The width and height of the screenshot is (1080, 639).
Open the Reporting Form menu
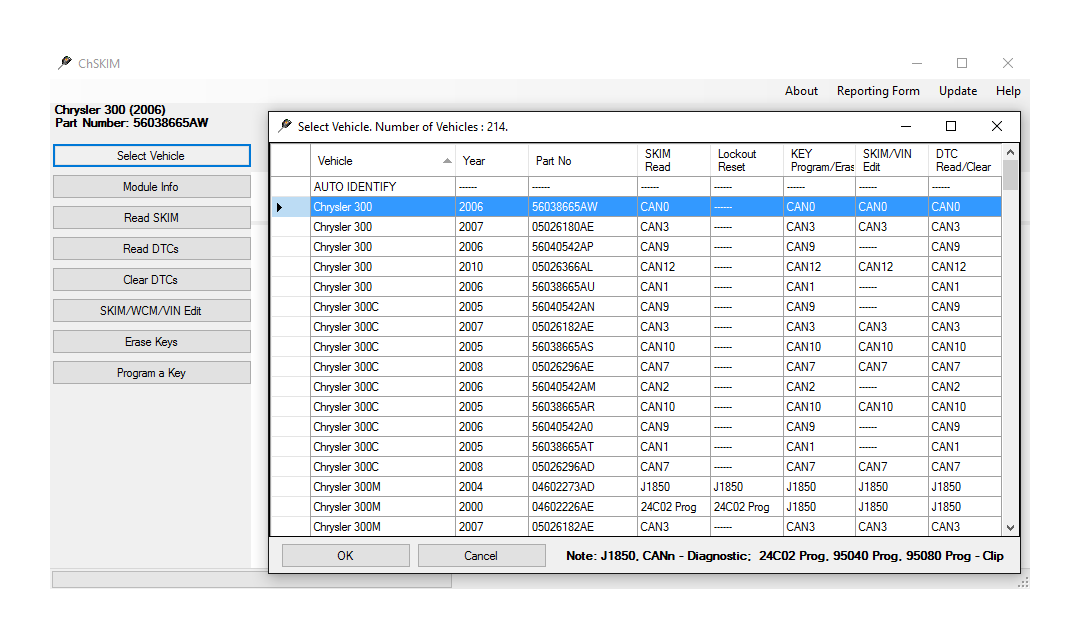878,91
